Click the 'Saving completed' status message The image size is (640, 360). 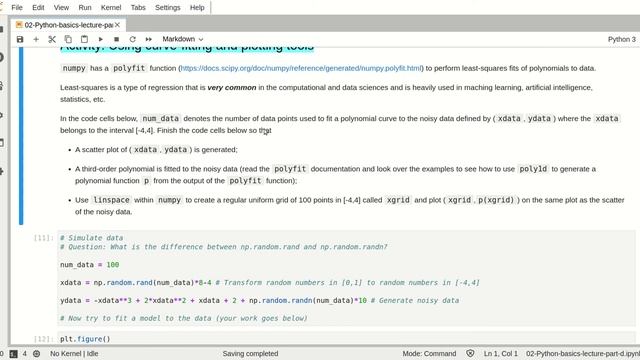pyautogui.click(x=250, y=353)
